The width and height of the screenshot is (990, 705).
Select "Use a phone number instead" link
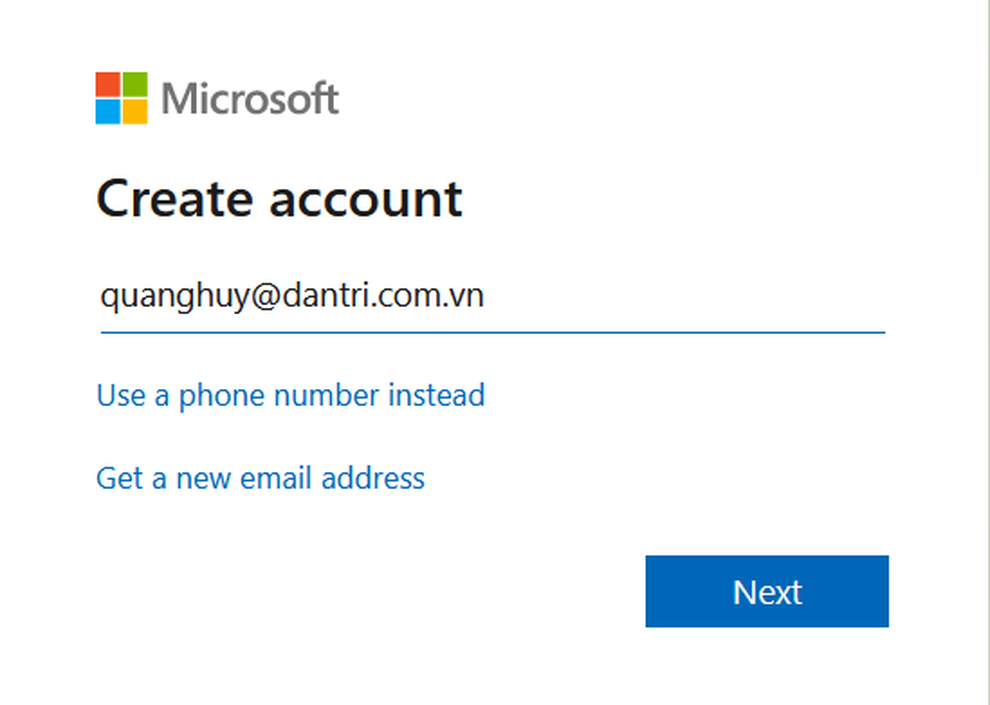[x=290, y=395]
